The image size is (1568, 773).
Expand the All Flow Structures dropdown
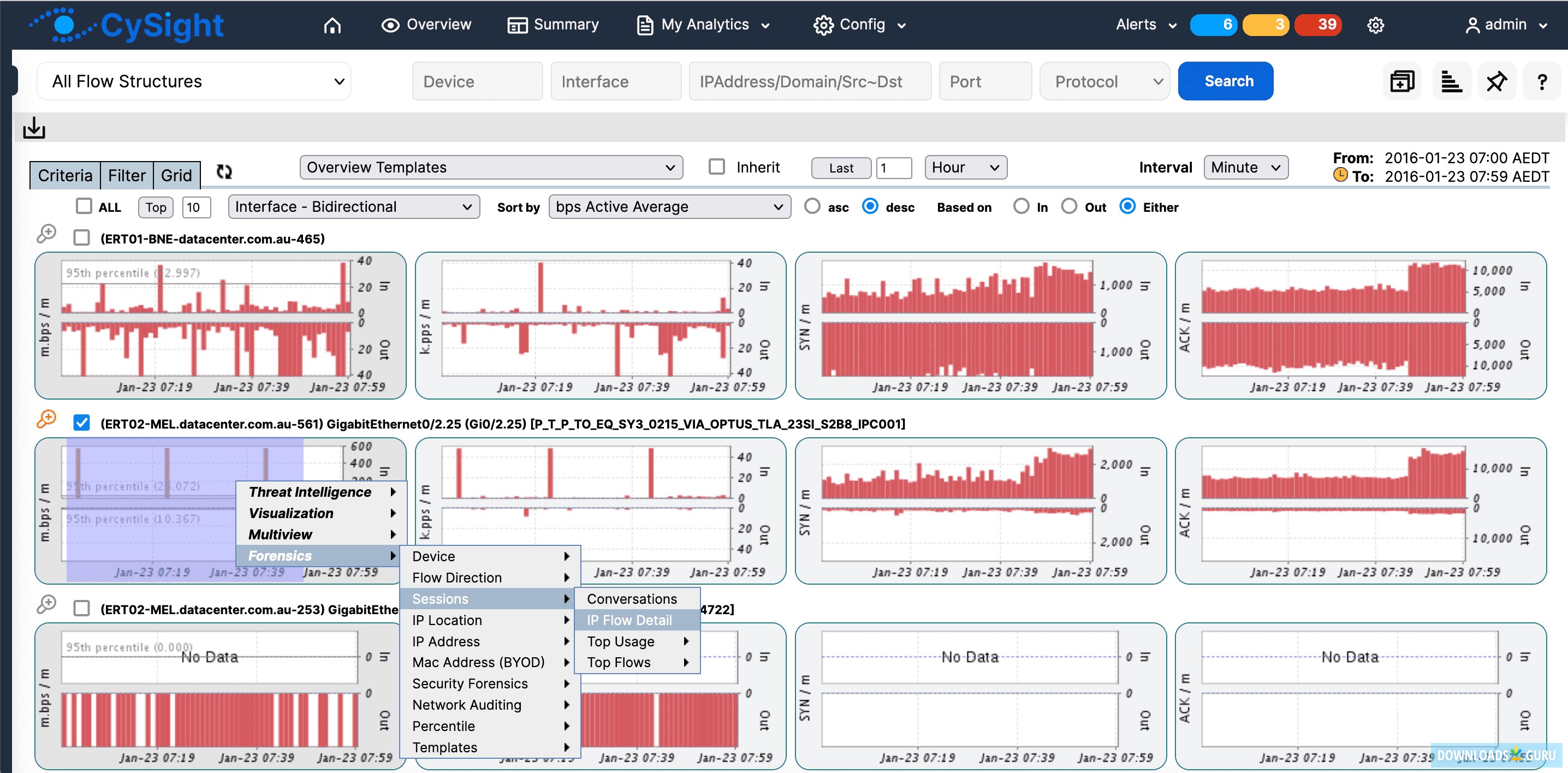[194, 81]
